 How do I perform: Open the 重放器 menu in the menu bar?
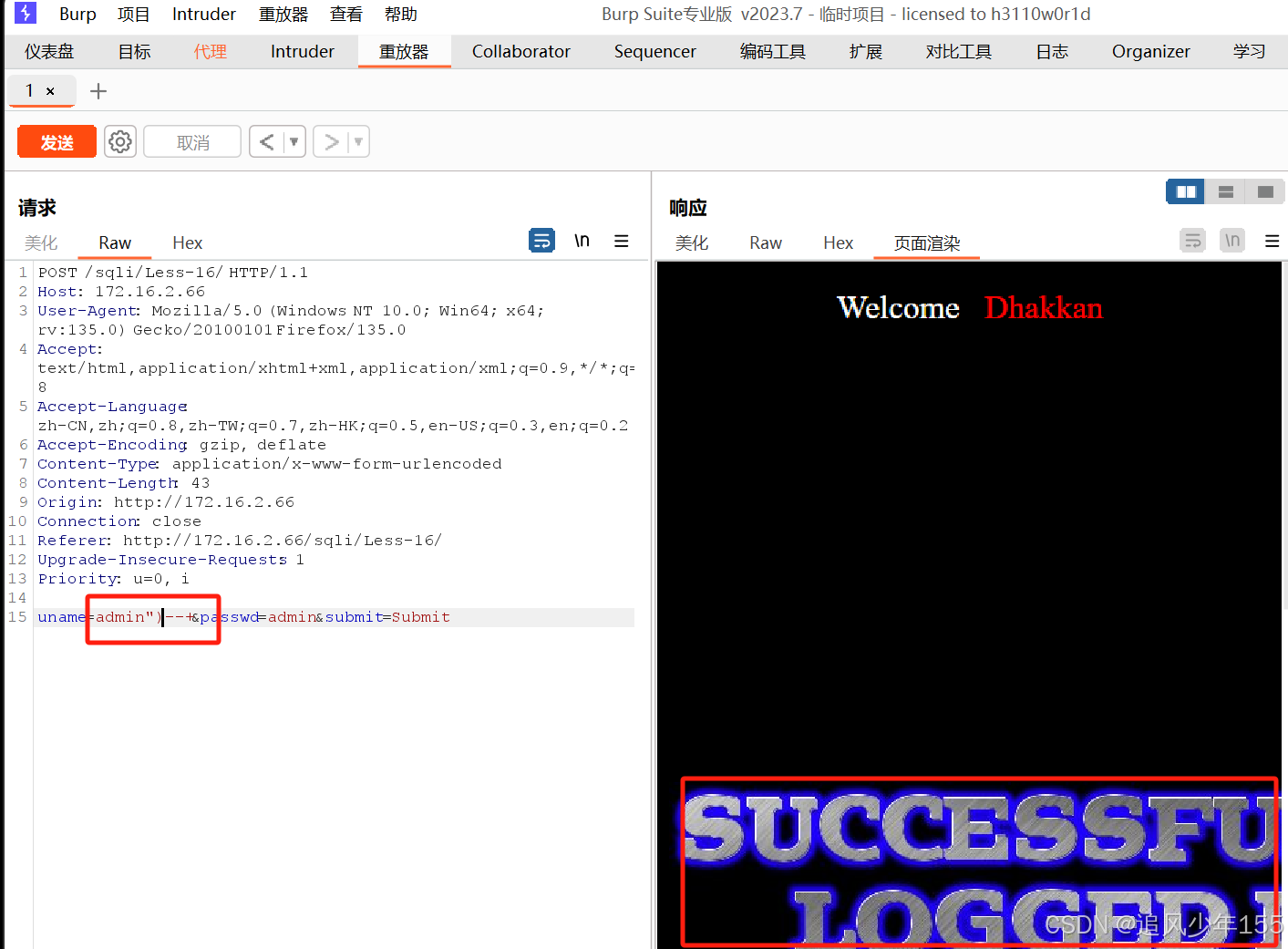pos(283,14)
